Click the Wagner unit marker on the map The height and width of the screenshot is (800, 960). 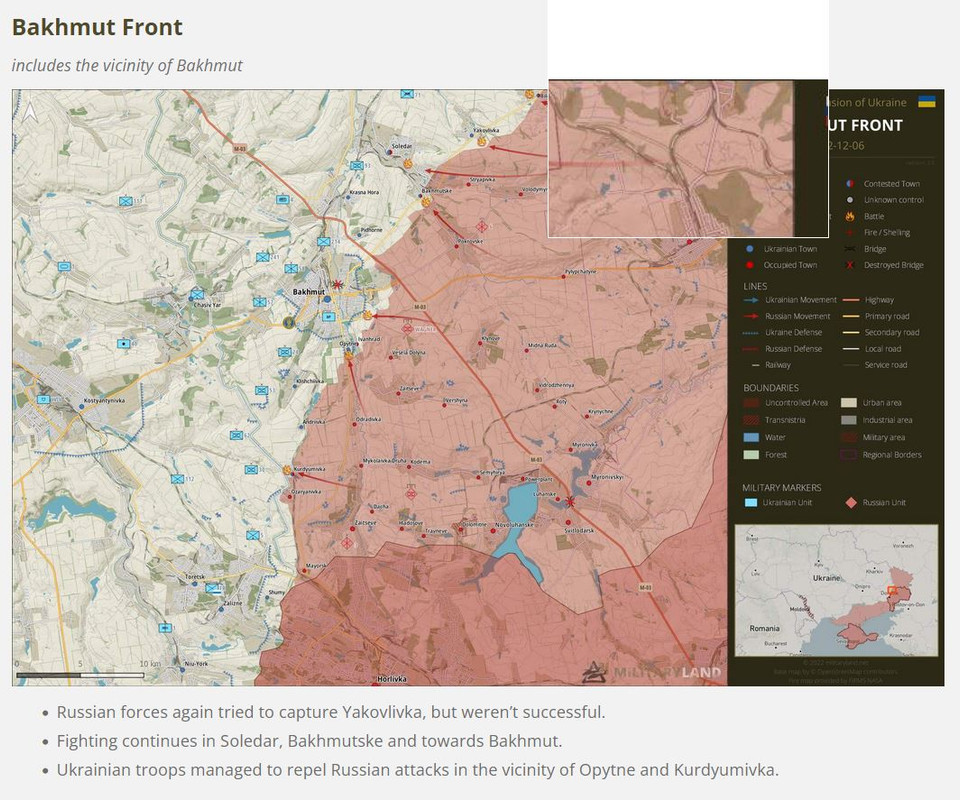pos(407,329)
